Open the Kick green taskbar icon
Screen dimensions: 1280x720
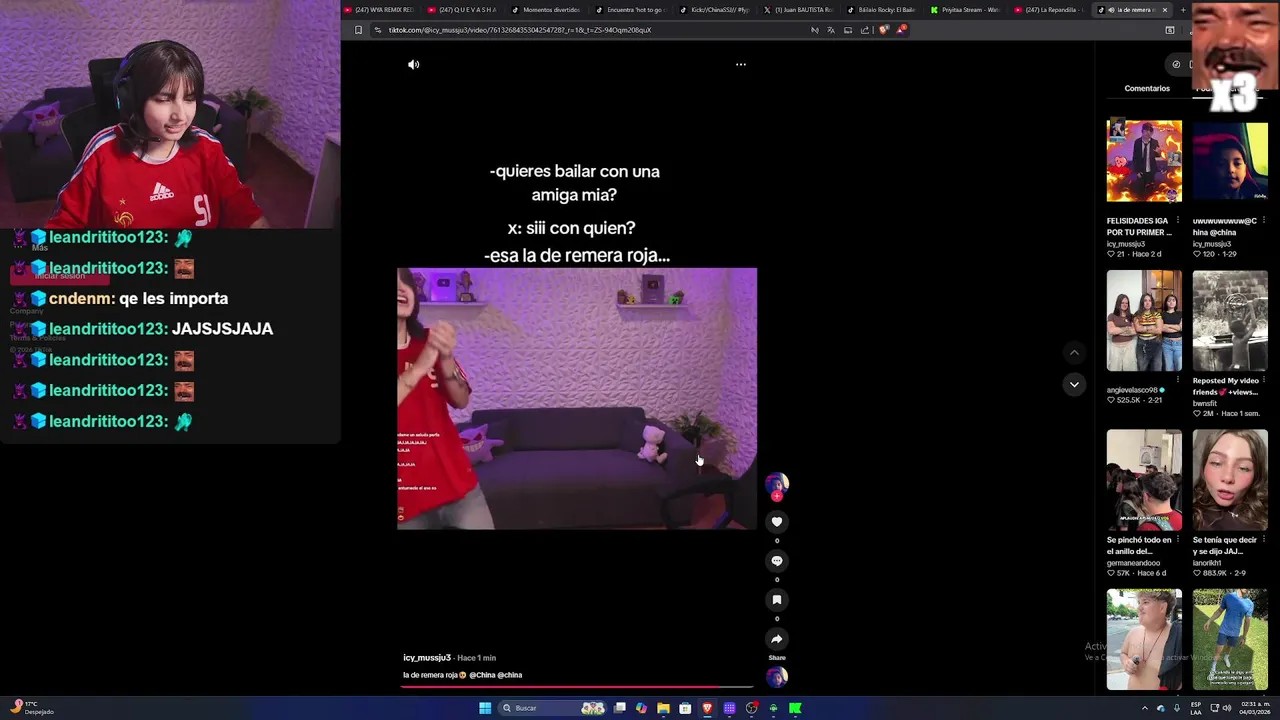point(795,708)
